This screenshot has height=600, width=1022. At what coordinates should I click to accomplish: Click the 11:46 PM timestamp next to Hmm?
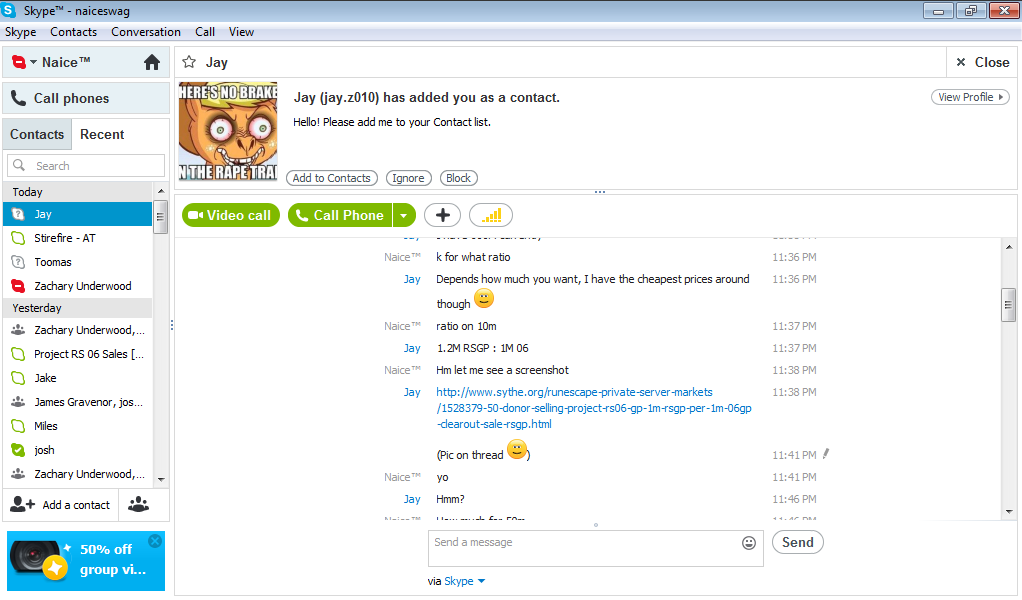[794, 500]
